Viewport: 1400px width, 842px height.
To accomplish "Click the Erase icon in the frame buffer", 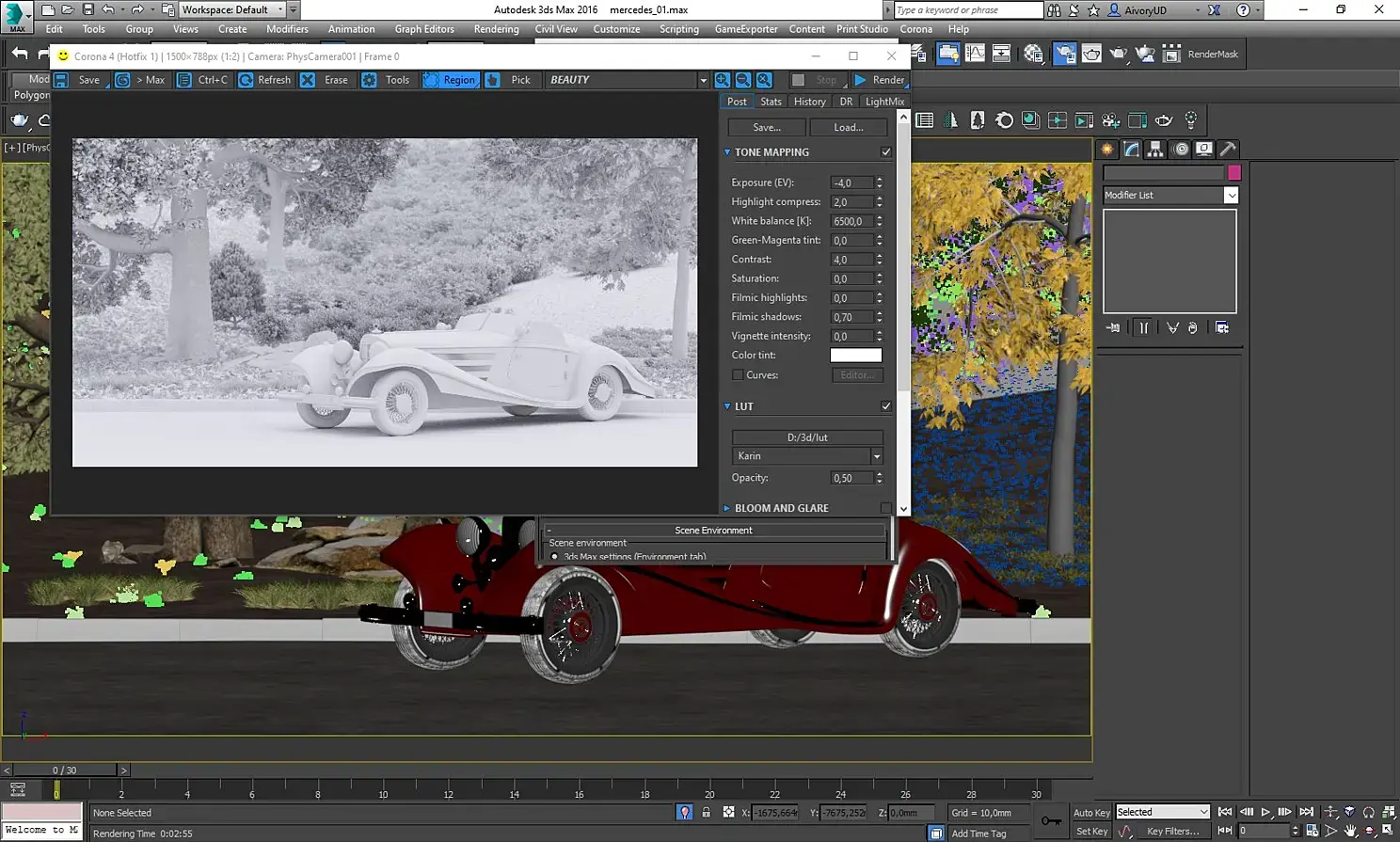I will [x=308, y=80].
